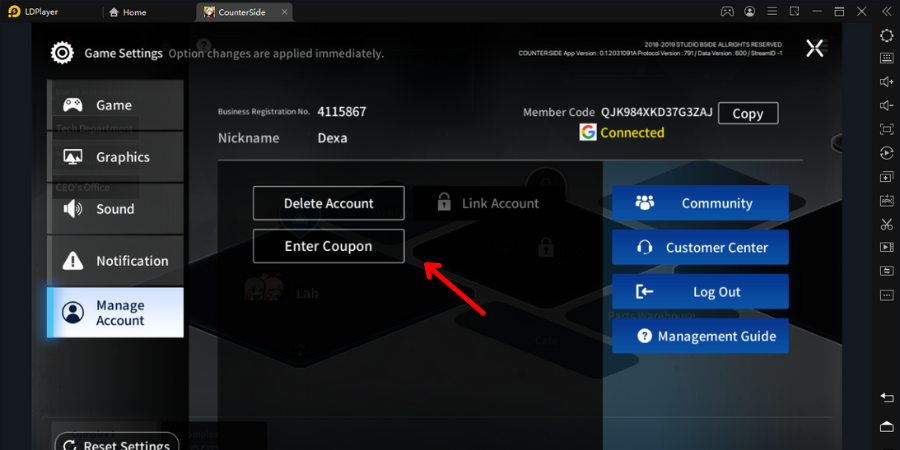Viewport: 900px width, 450px height.
Task: Switch to the LDPlayer Home tab
Action: pos(128,12)
